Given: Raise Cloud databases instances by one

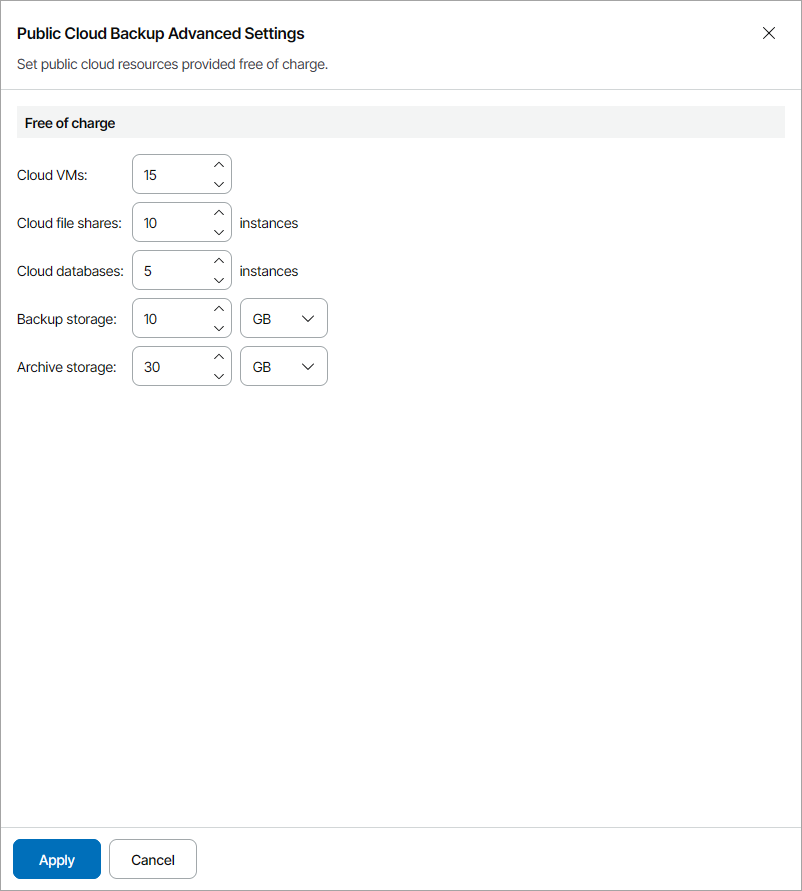Looking at the screenshot, I should coord(219,261).
